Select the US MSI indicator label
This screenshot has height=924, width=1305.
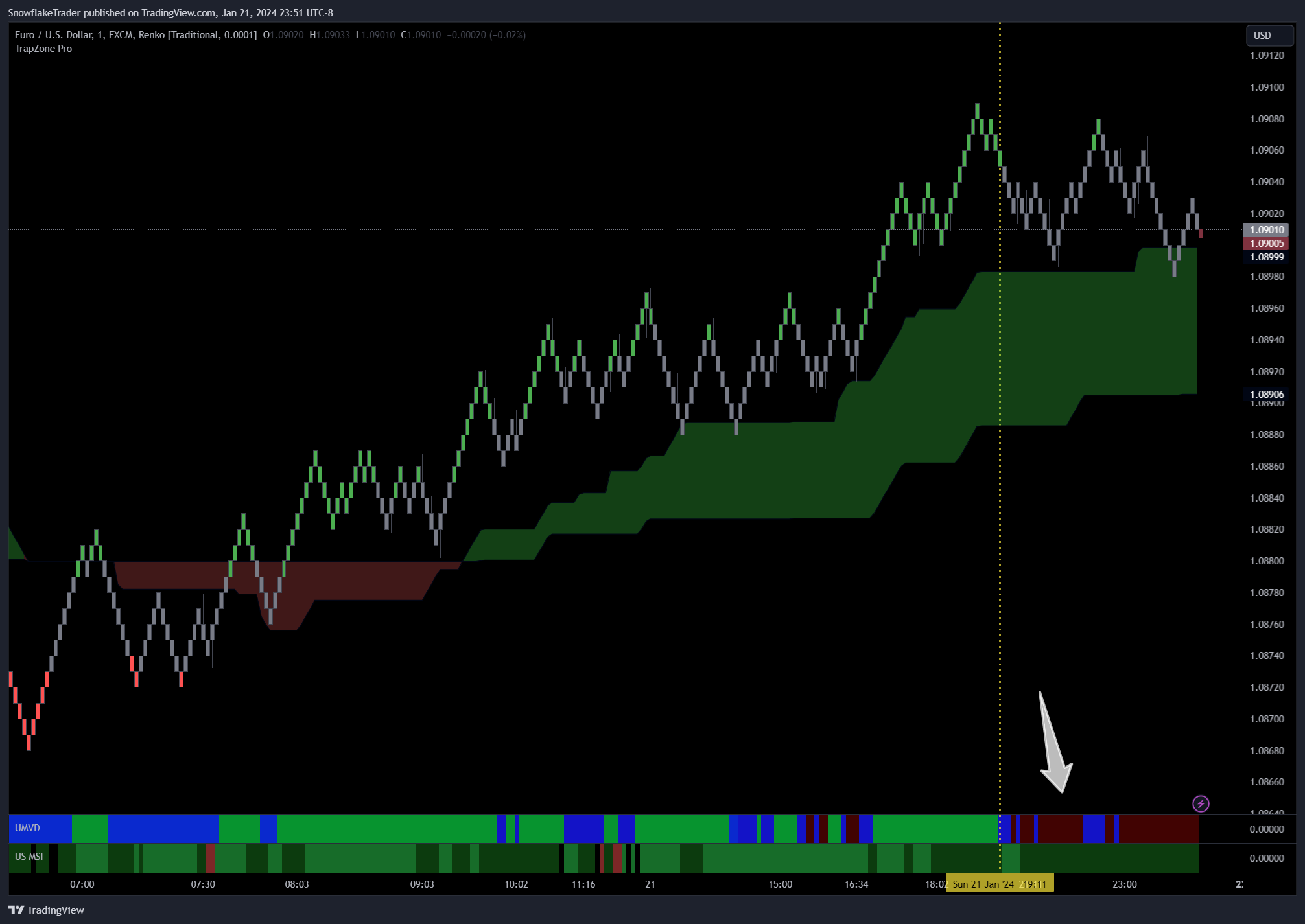point(29,857)
